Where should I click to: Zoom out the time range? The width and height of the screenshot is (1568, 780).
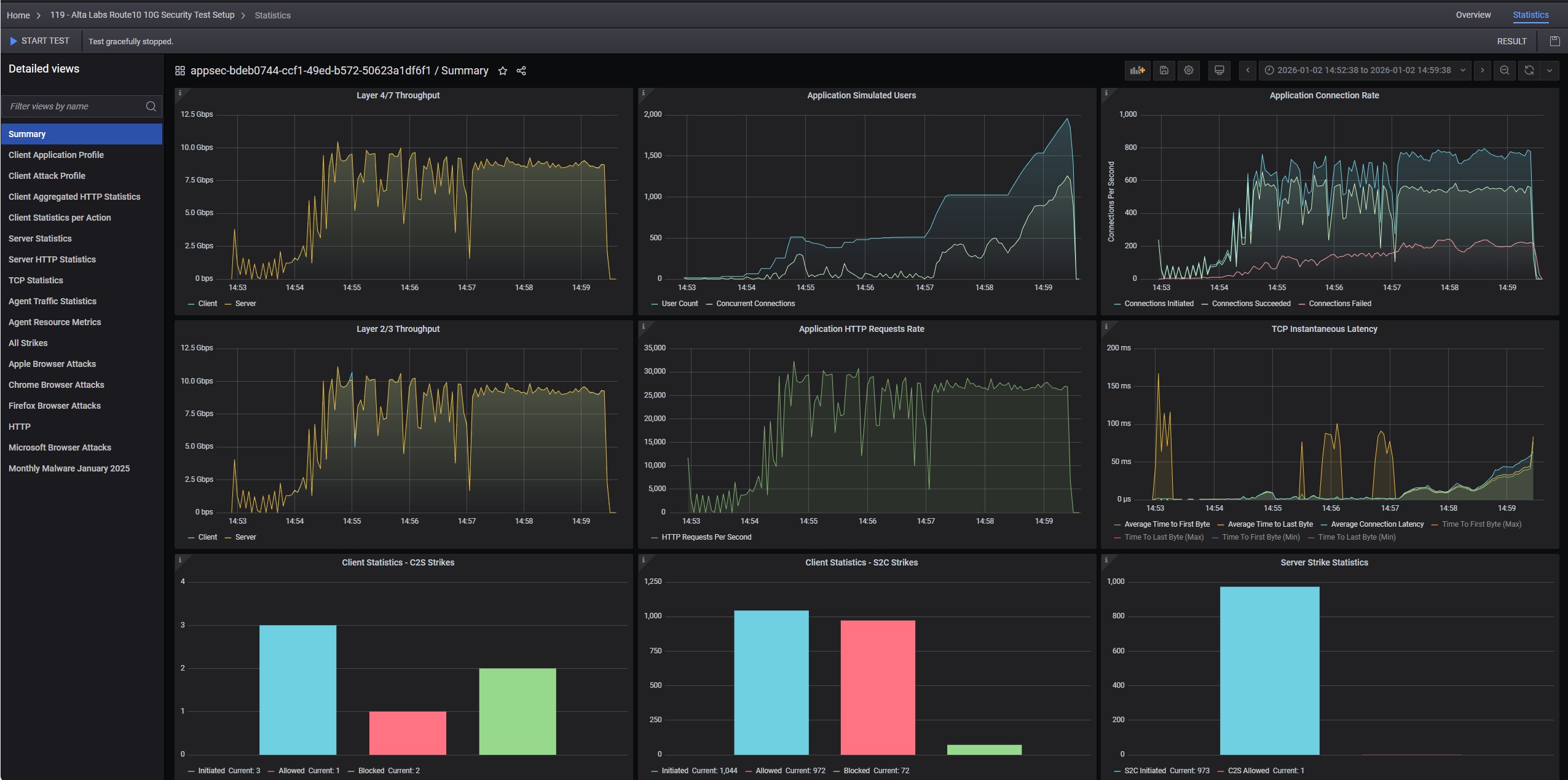point(1504,71)
